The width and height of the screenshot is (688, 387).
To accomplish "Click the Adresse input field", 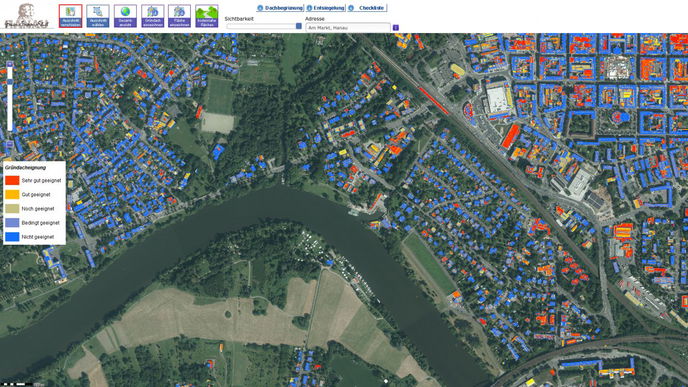I will [348, 28].
